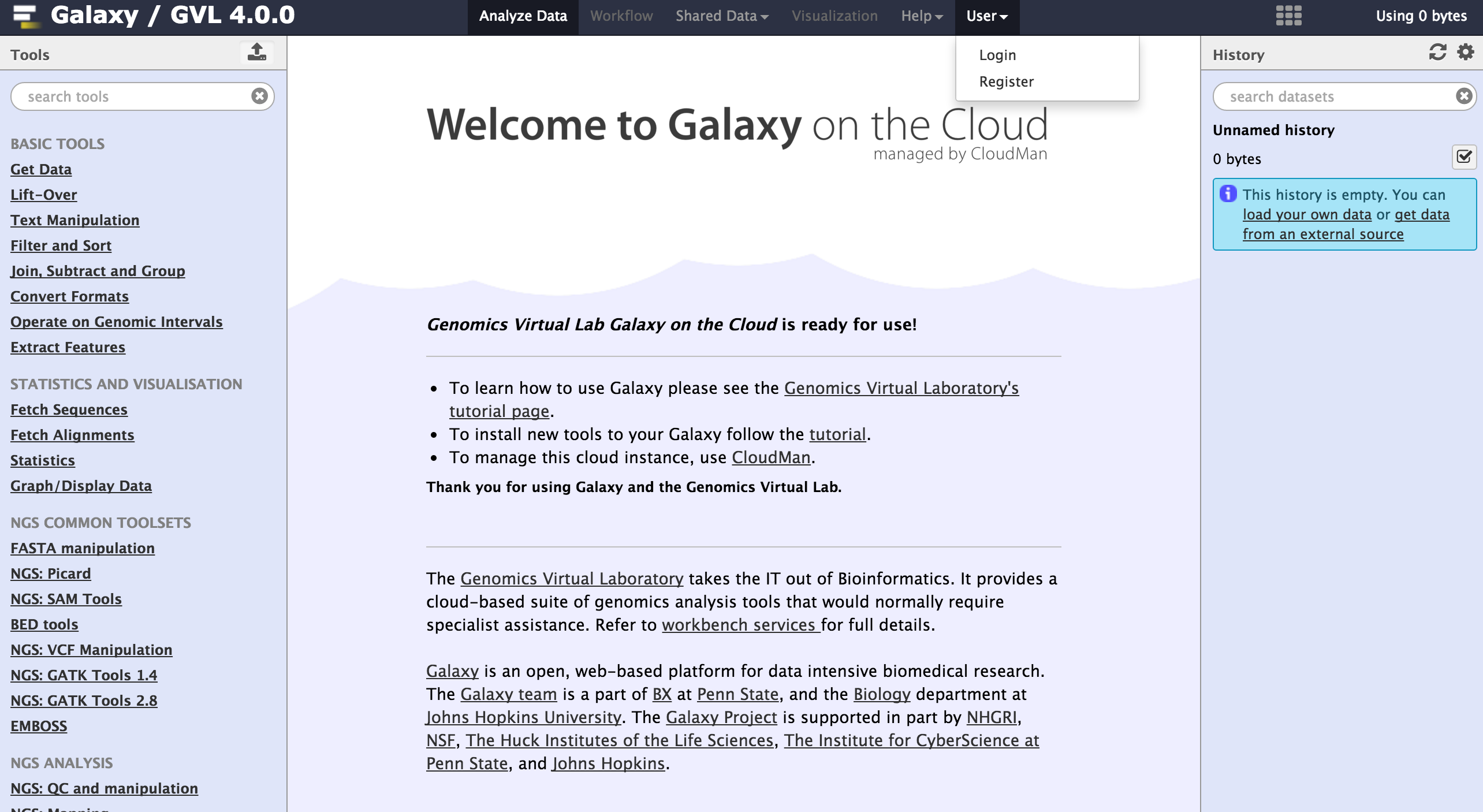The height and width of the screenshot is (812, 1483).
Task: Open BED tools section
Action: (x=44, y=624)
